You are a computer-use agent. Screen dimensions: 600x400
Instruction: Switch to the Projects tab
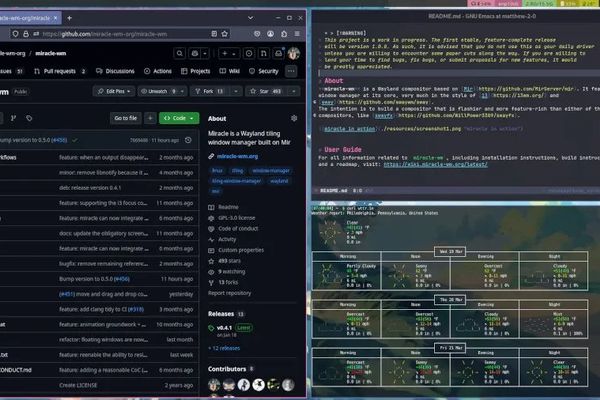pos(196,71)
